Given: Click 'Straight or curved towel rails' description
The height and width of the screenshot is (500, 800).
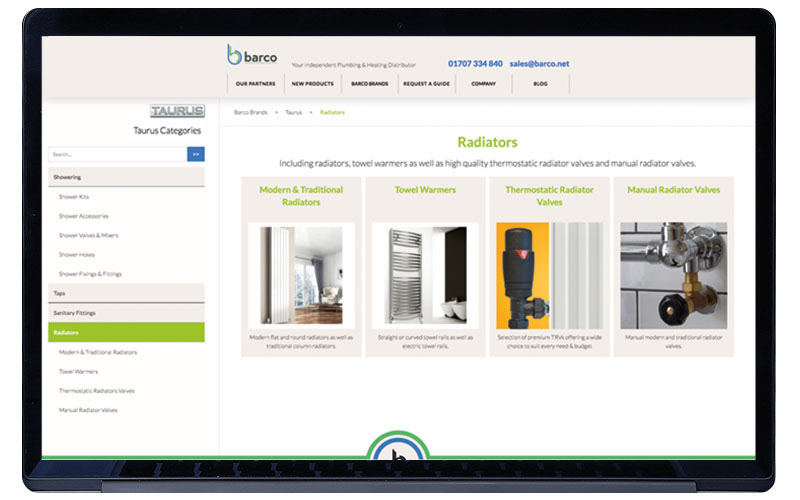Looking at the screenshot, I should (425, 342).
